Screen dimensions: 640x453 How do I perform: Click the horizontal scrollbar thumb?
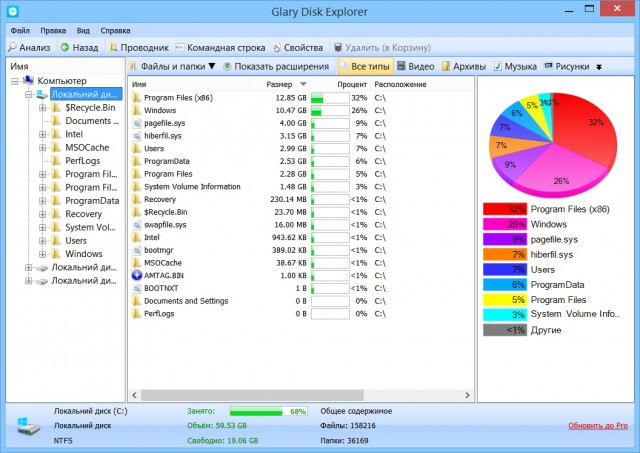pyautogui.click(x=252, y=395)
